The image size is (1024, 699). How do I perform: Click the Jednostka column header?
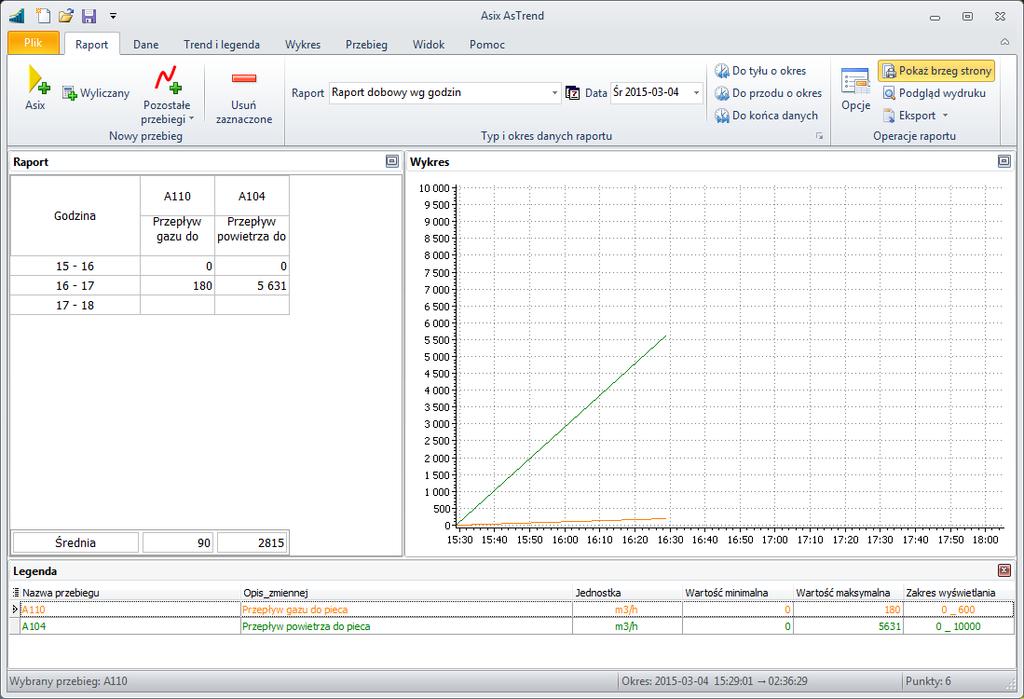[627, 593]
